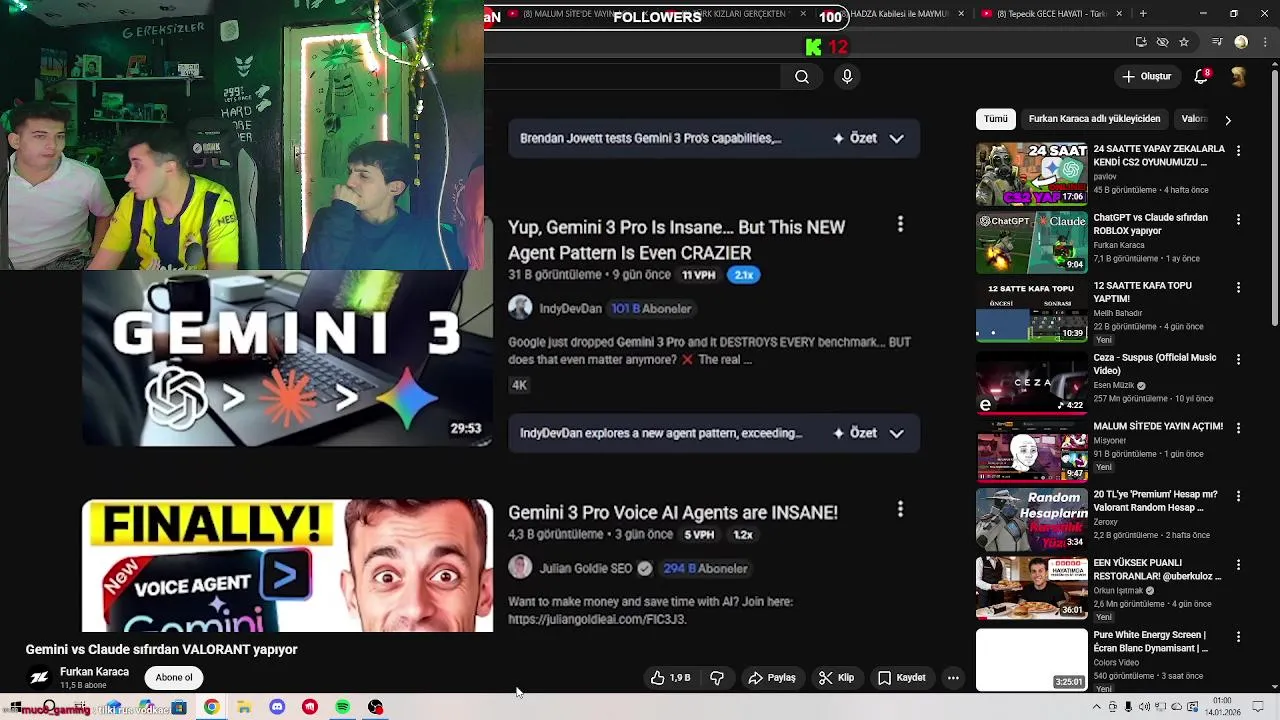Like the video with thumbs up

[x=670, y=678]
